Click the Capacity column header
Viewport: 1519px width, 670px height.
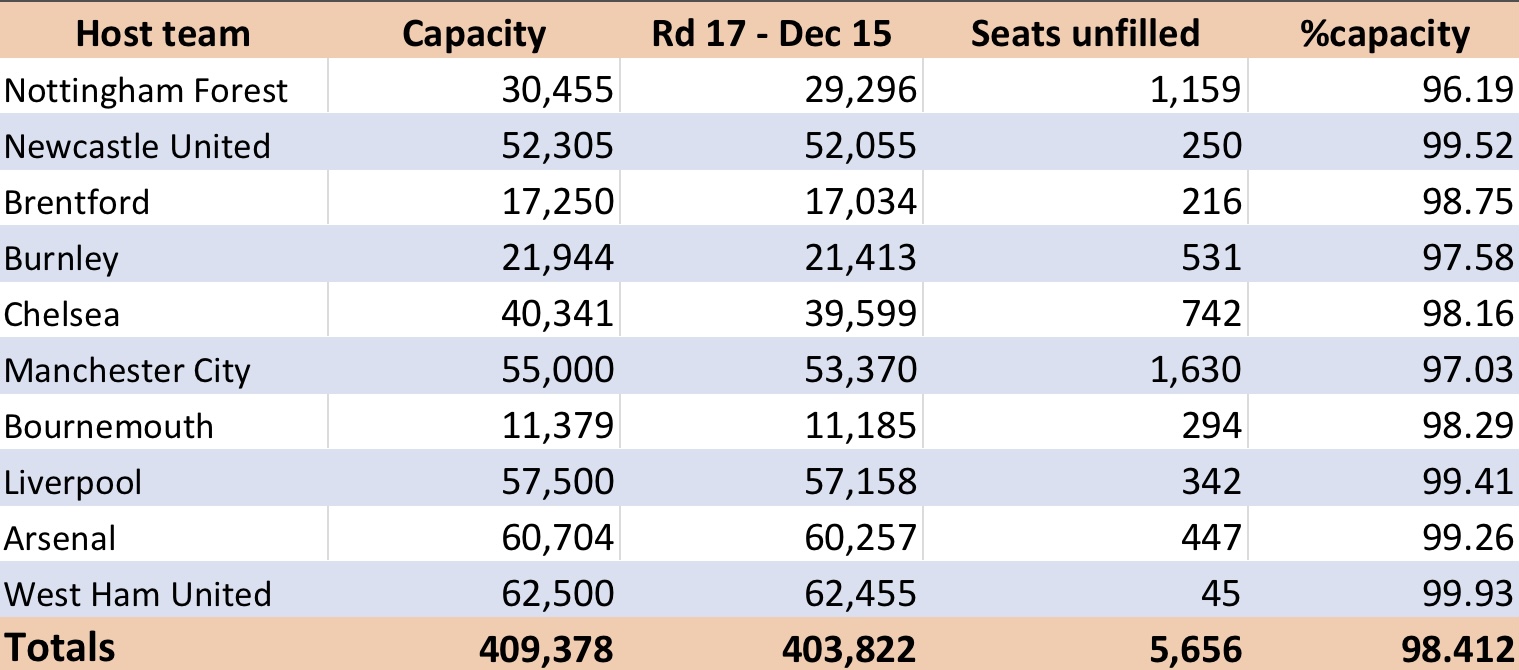tap(474, 33)
